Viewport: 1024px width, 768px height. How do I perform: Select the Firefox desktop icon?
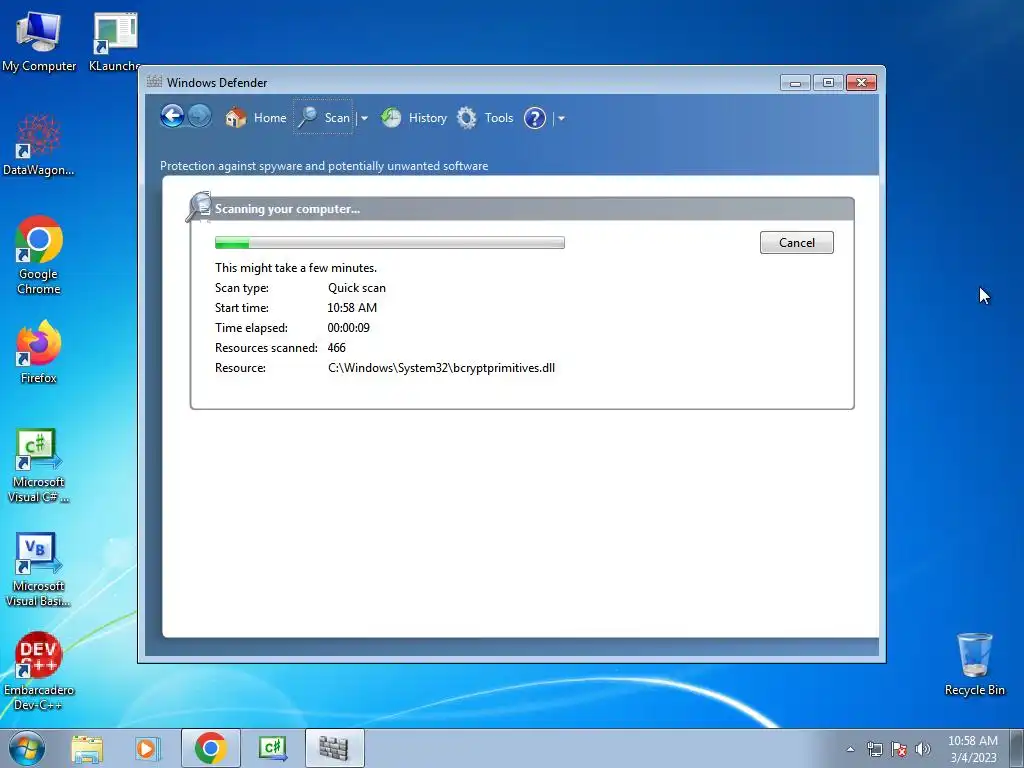(x=39, y=351)
